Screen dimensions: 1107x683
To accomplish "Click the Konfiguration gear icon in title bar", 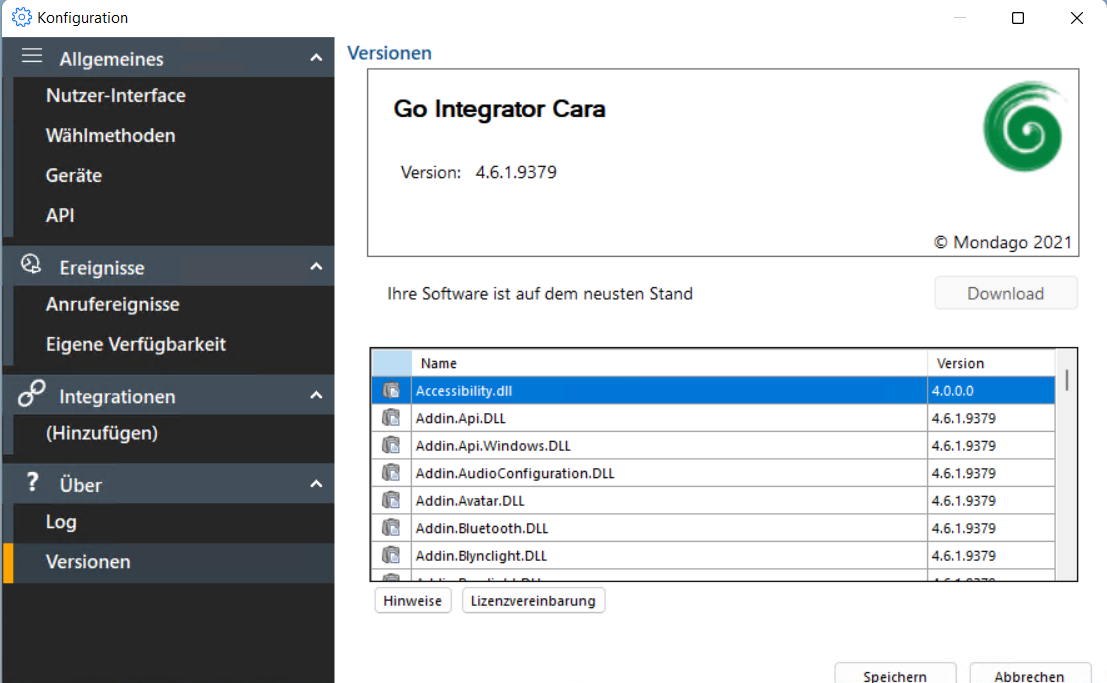I will 22,17.
